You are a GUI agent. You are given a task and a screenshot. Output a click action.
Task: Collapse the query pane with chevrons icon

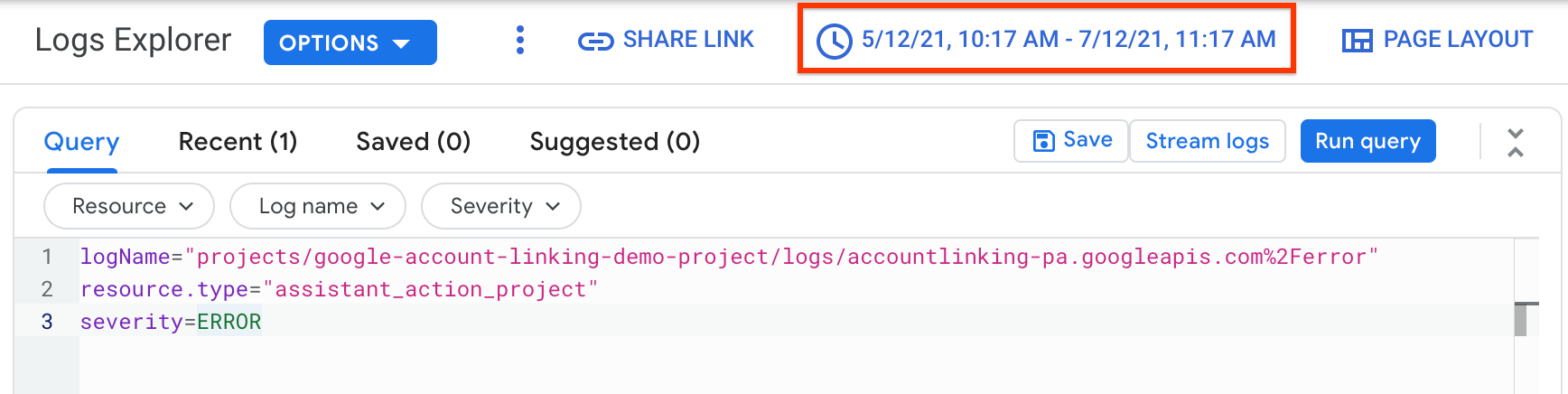click(1516, 142)
